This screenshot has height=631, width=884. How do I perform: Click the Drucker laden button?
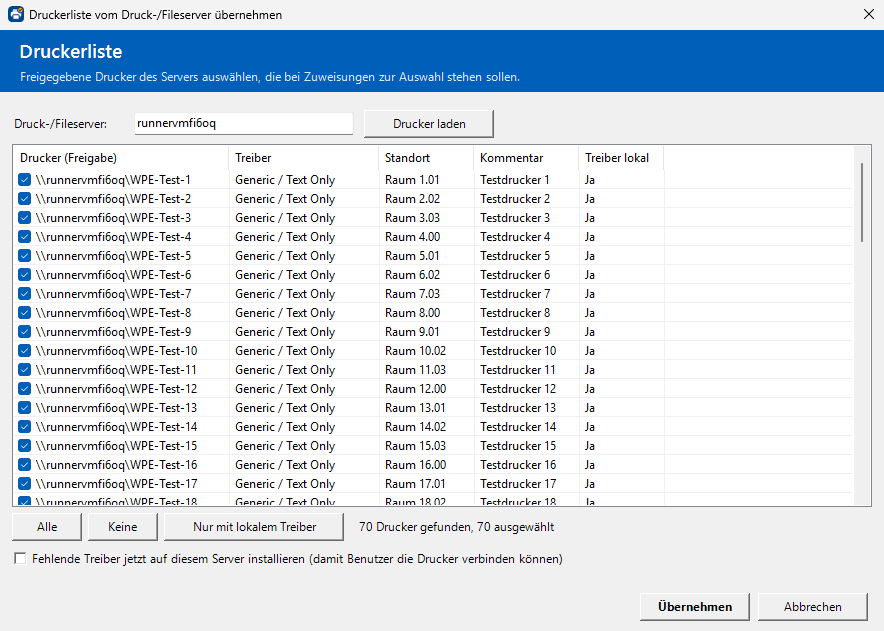pyautogui.click(x=429, y=123)
